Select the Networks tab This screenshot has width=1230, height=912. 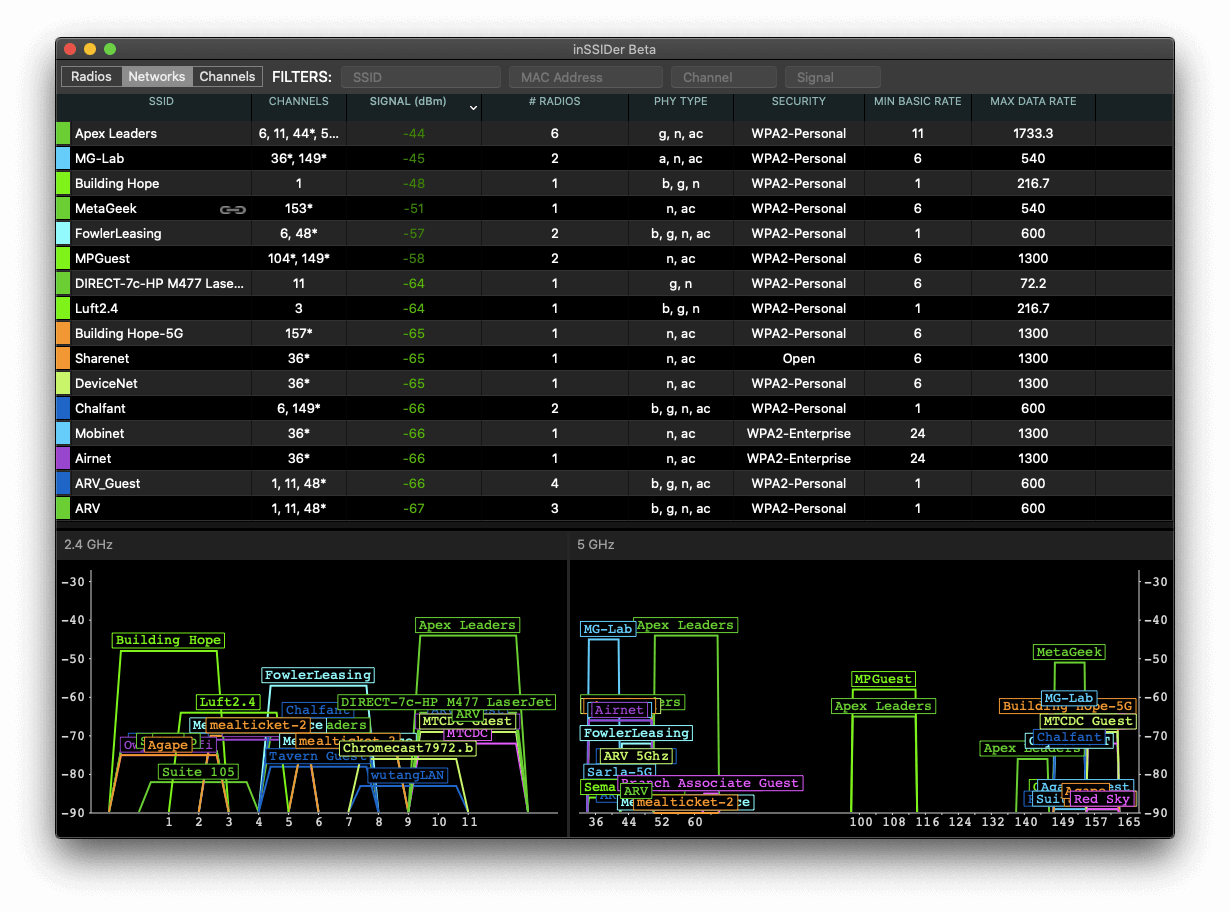157,77
